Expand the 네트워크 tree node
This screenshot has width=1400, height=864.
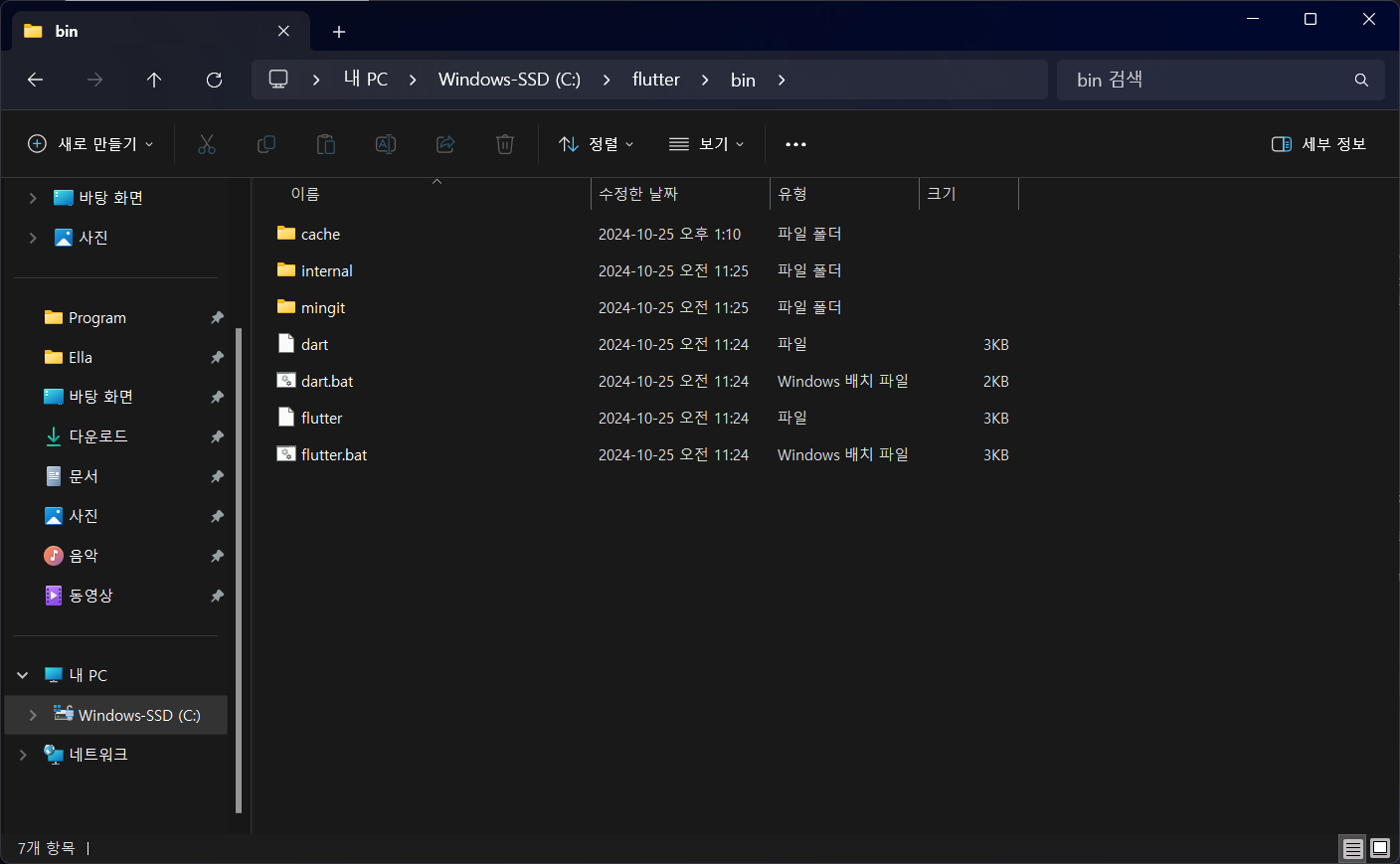tap(23, 755)
